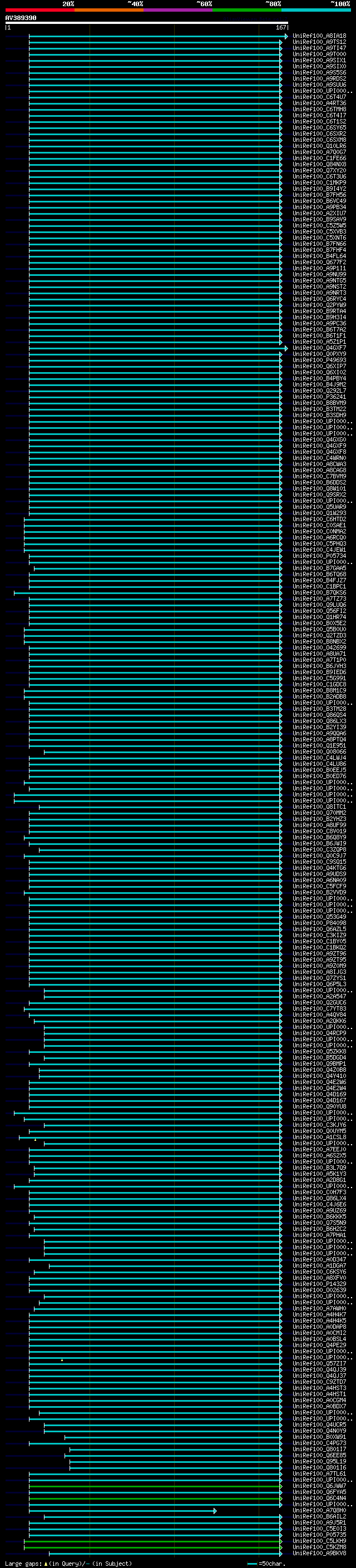The width and height of the screenshot is (356, 1568).
Task: Click the cyan ~100% identity legend segment
Action: coord(315,10)
